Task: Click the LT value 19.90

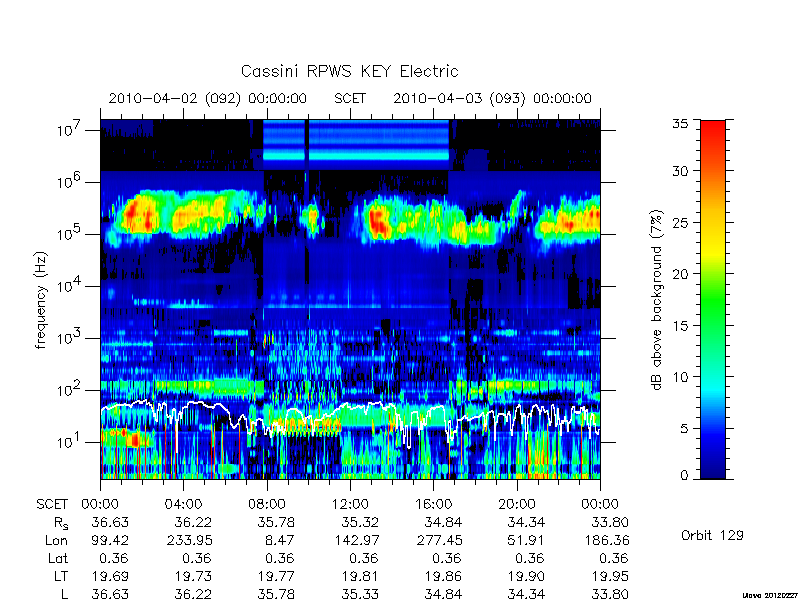Action: point(526,576)
